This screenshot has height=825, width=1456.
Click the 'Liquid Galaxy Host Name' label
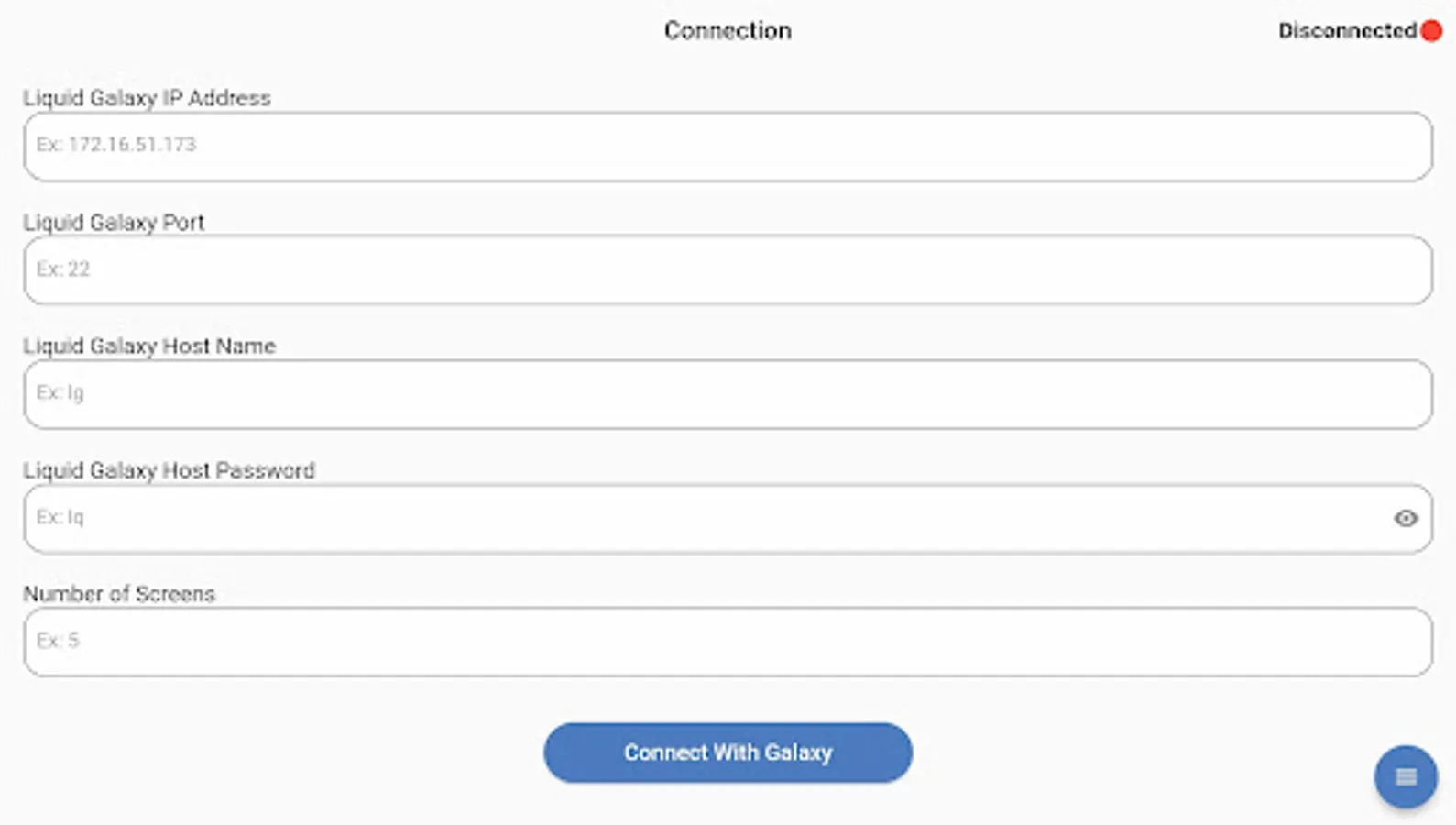point(149,346)
